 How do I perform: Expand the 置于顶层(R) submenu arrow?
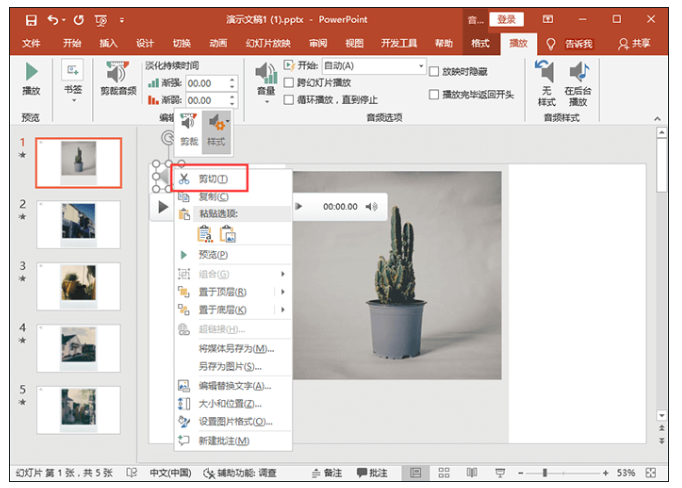click(283, 292)
